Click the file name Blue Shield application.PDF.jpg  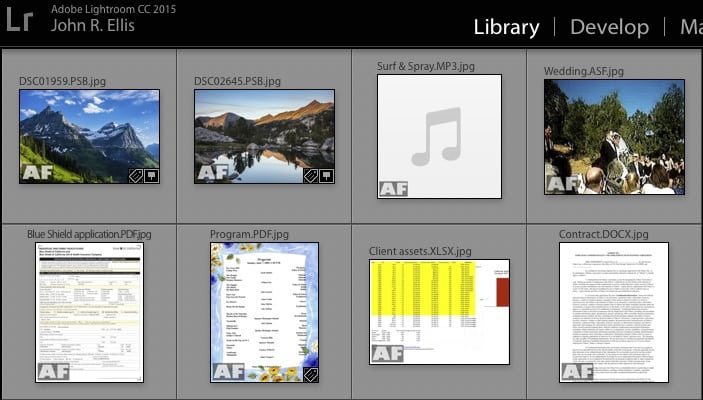click(89, 234)
